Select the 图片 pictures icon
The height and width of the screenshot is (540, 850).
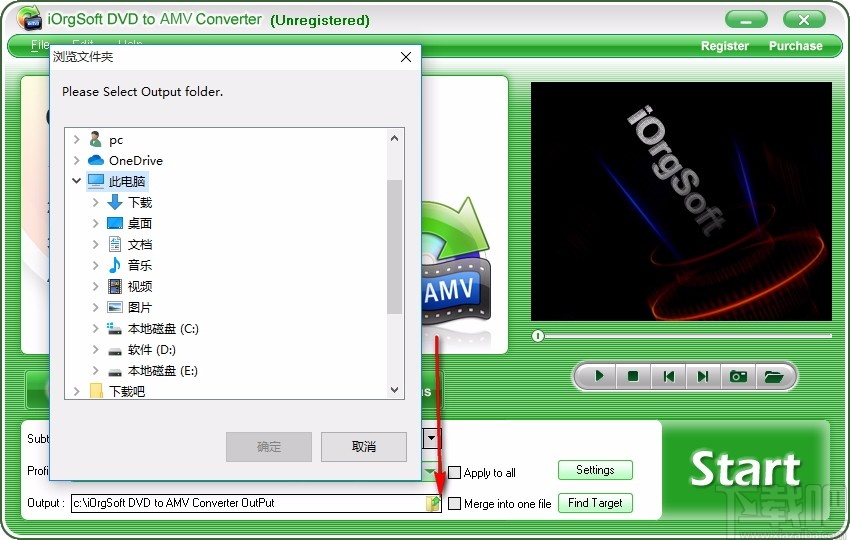tap(114, 307)
